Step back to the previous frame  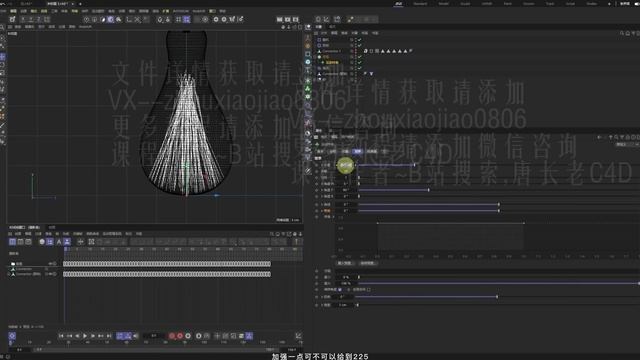77,336
